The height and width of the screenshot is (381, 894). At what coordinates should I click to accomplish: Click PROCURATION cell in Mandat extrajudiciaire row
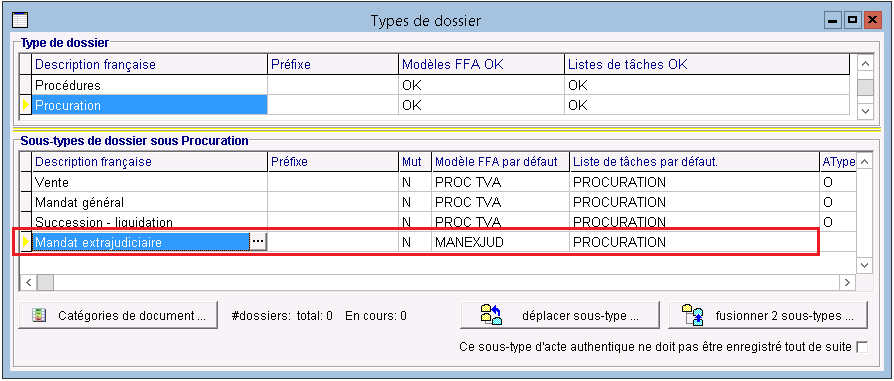[x=693, y=242]
